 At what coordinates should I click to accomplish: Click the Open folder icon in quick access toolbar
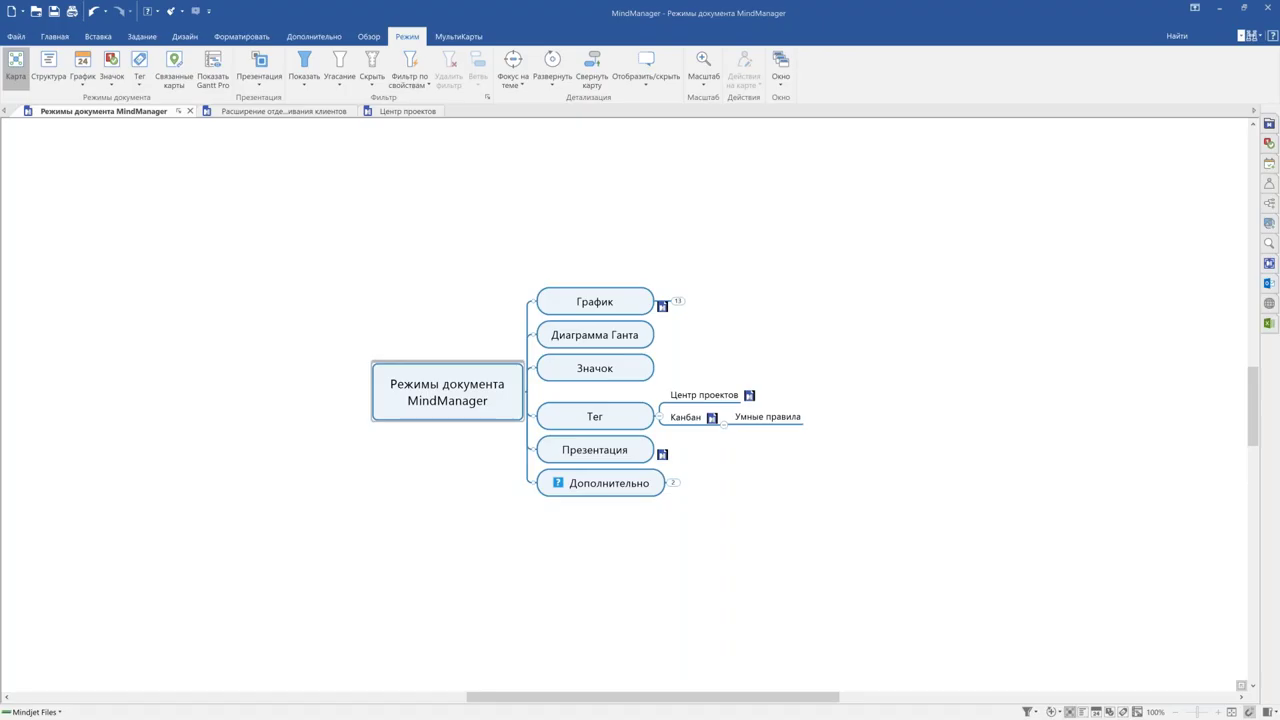(x=36, y=11)
